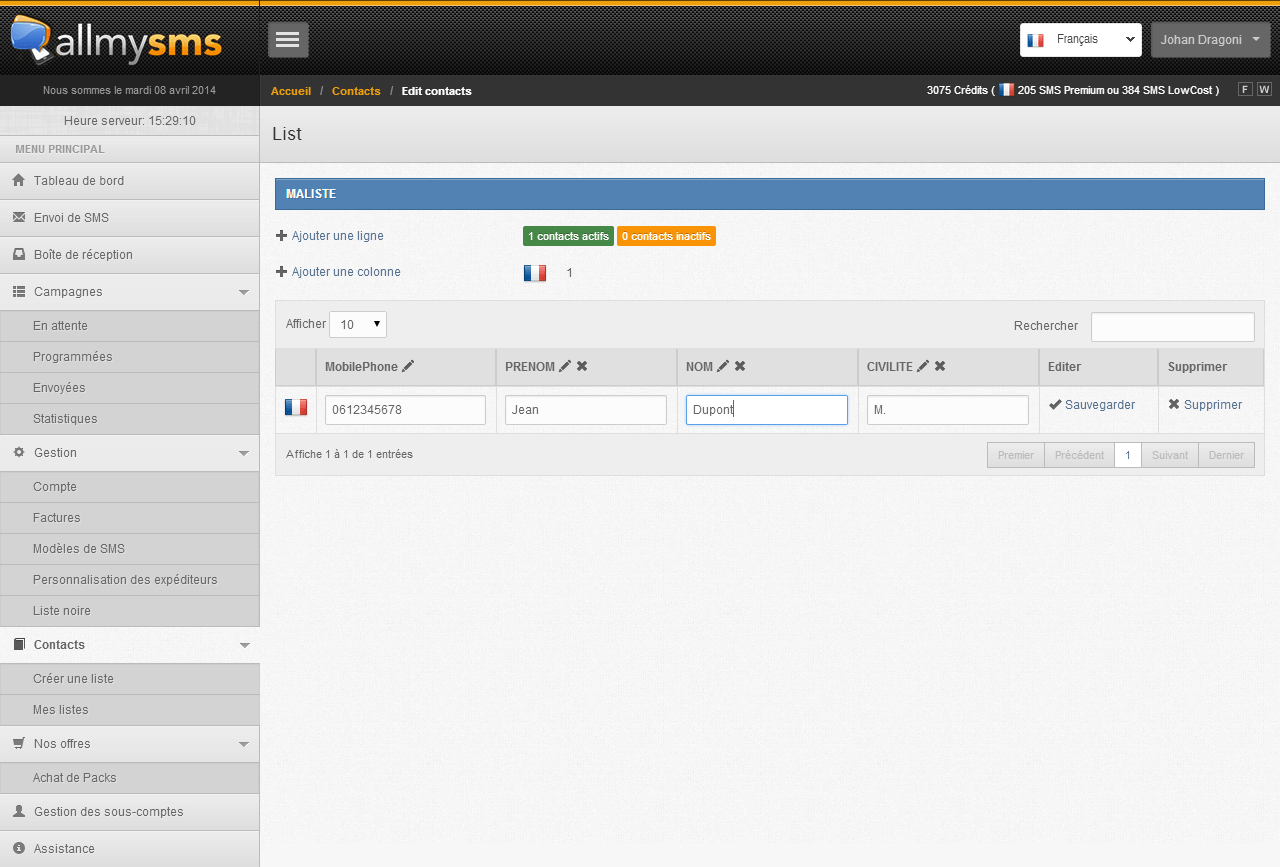Click the W button in top bar
This screenshot has width=1280, height=867.
[1264, 89]
